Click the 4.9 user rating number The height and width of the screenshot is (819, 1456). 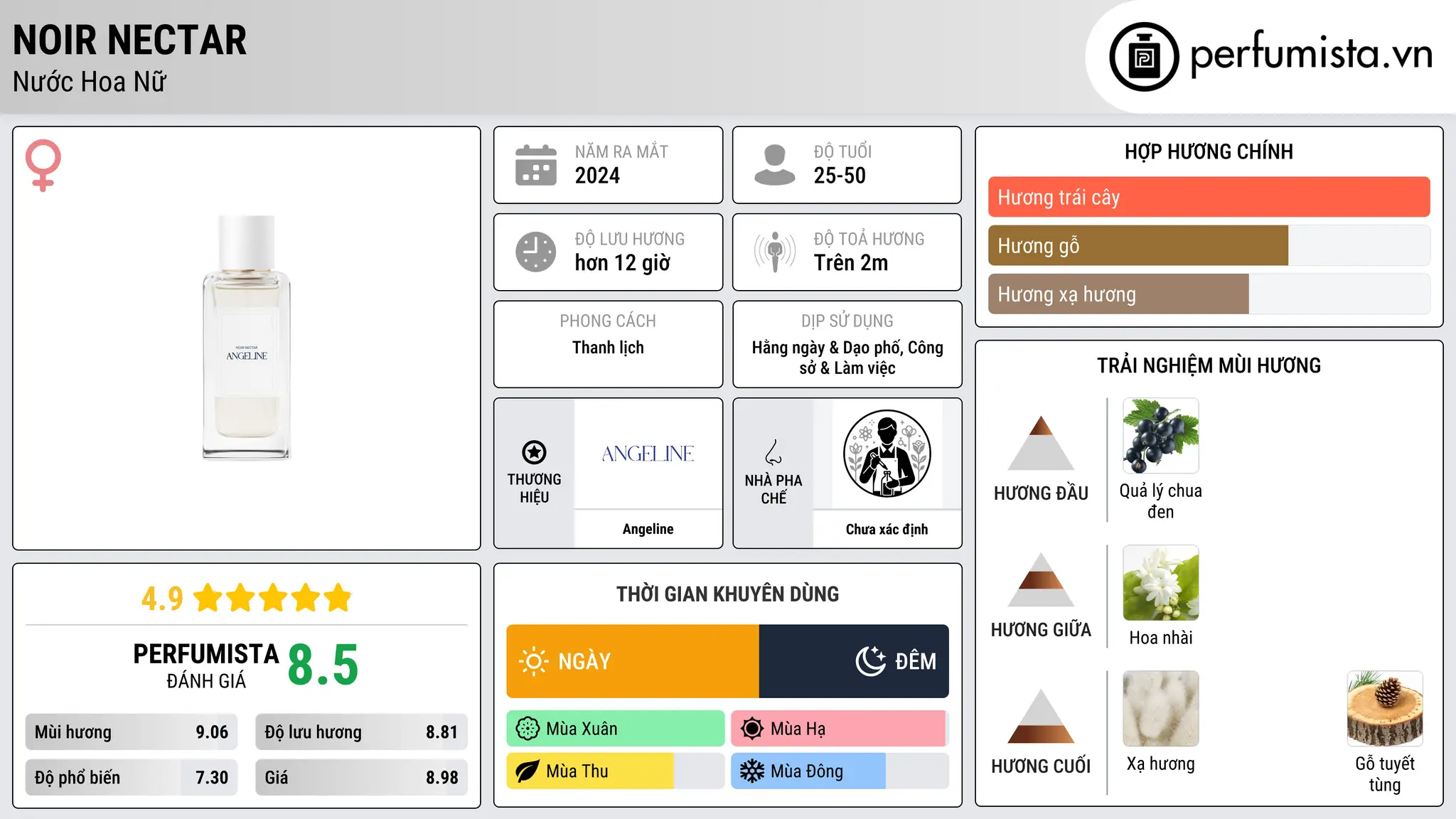(162, 599)
